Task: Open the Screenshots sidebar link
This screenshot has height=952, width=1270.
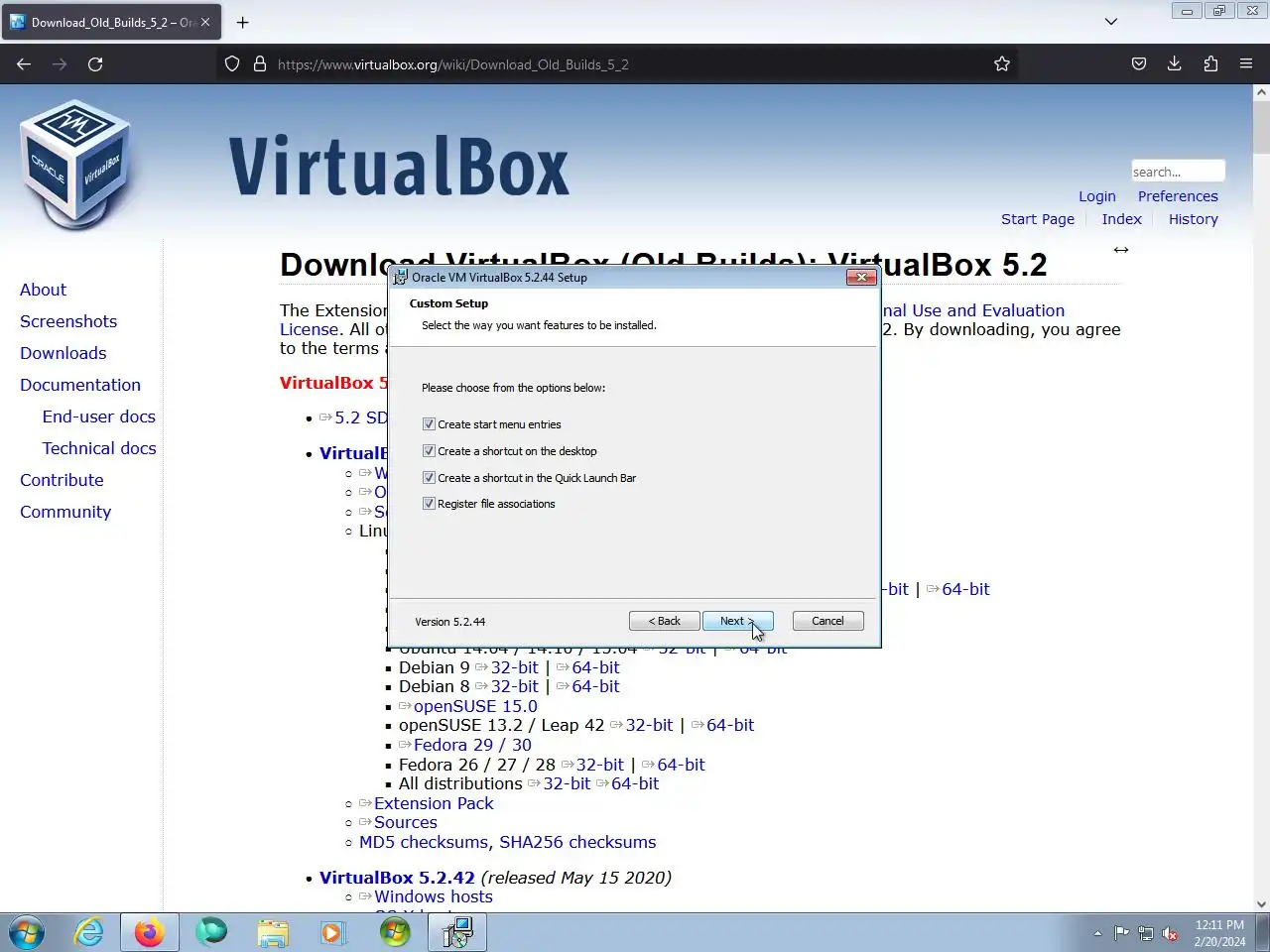Action: coord(68,321)
